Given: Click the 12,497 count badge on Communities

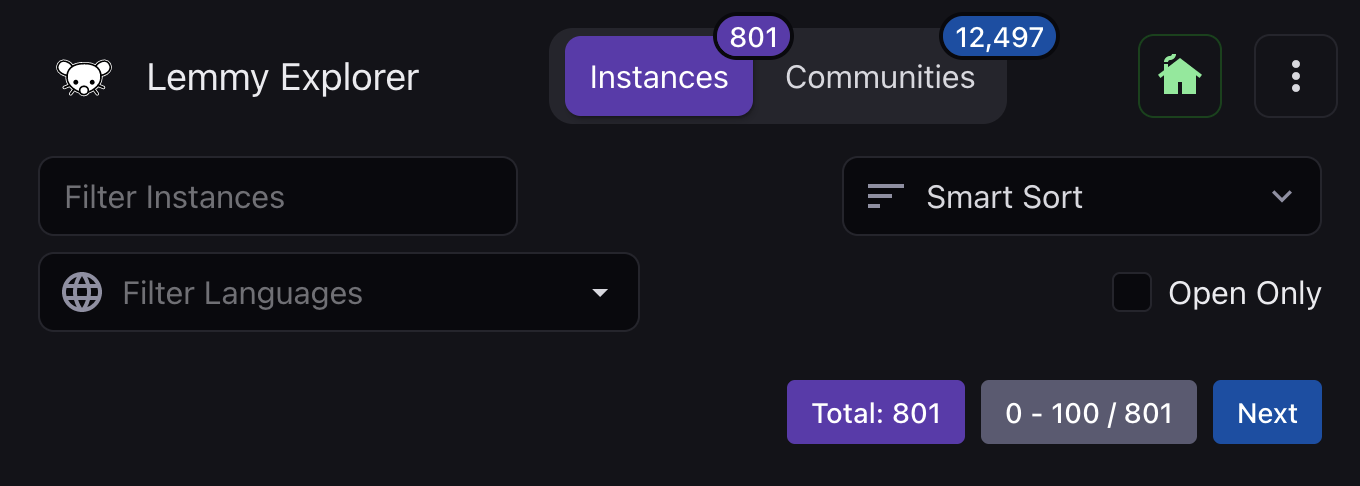Looking at the screenshot, I should (x=999, y=38).
